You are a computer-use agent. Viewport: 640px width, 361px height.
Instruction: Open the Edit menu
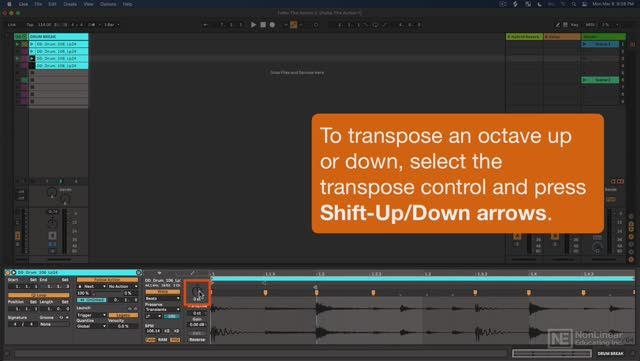[52, 4]
